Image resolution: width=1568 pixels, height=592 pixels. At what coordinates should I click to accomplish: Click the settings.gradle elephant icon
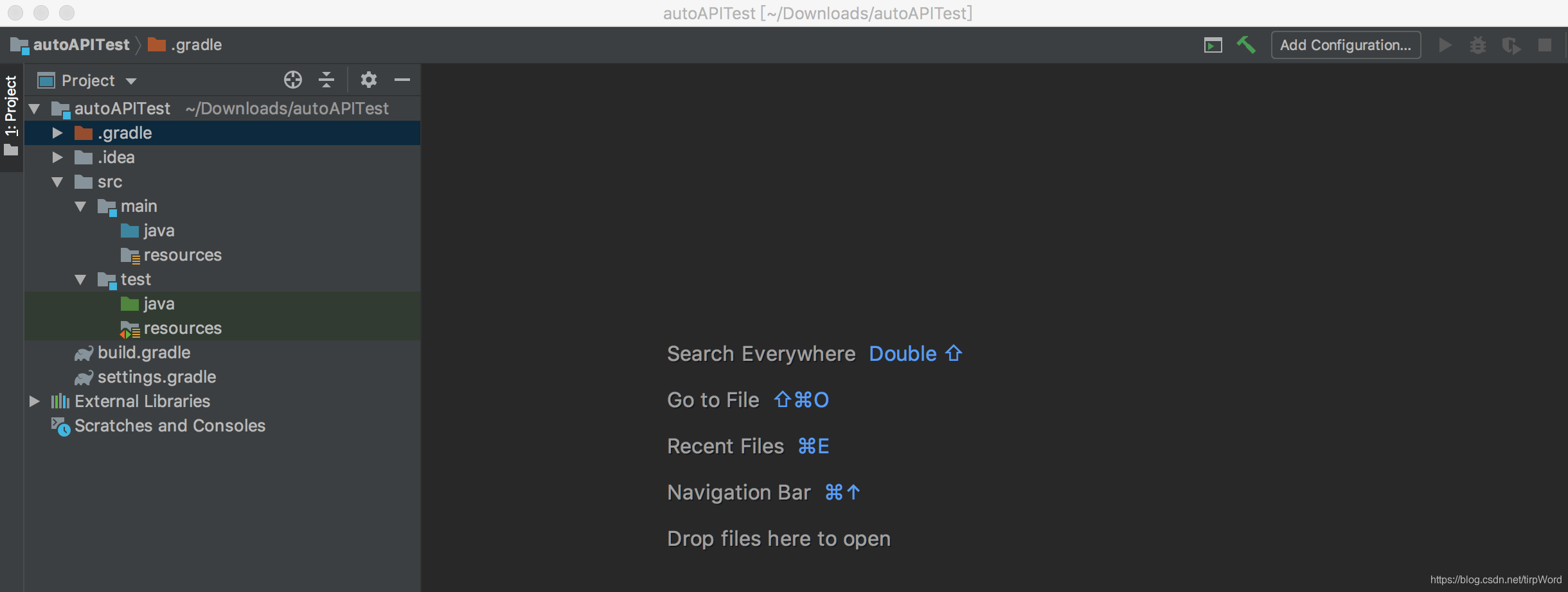click(x=84, y=378)
